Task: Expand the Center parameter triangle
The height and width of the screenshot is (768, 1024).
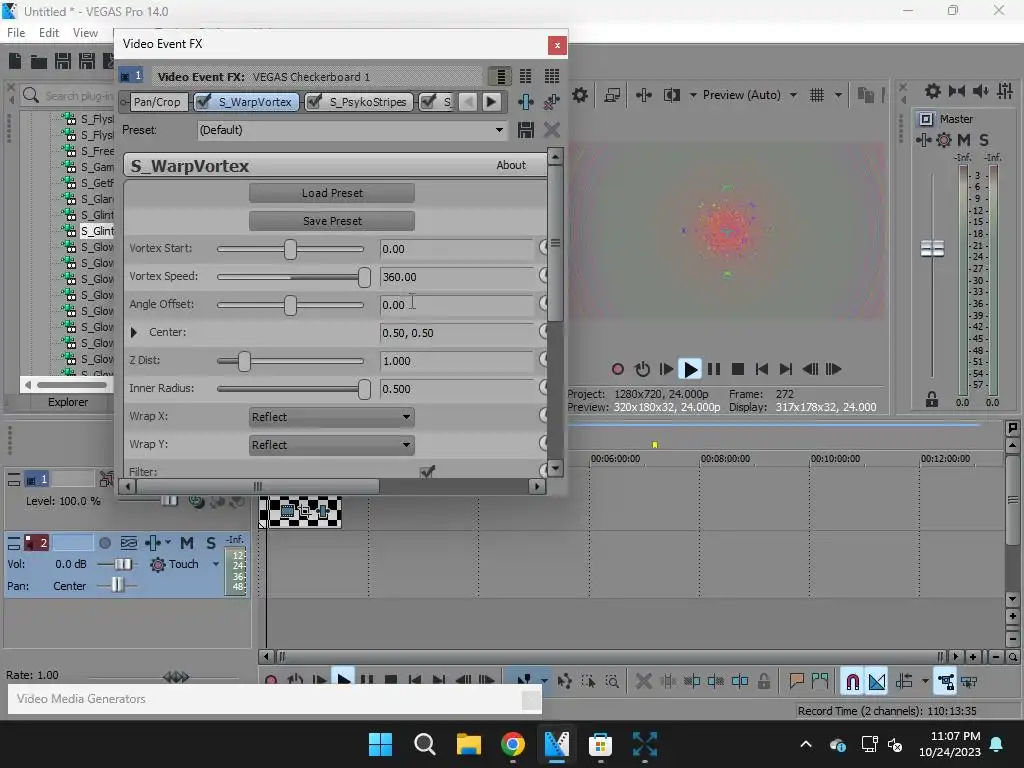Action: 134,332
